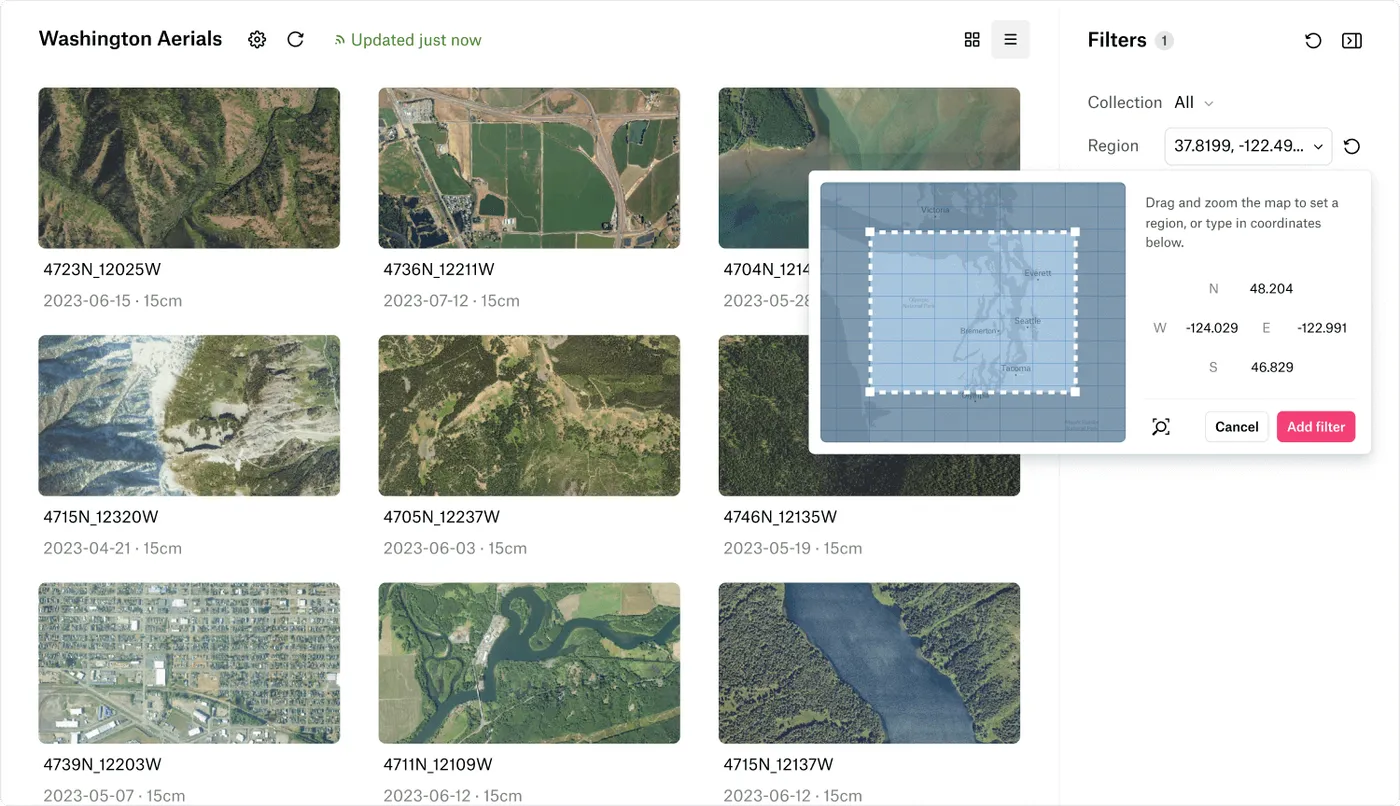
Task: Open the Collection dropdown set to All
Action: [x=1194, y=102]
